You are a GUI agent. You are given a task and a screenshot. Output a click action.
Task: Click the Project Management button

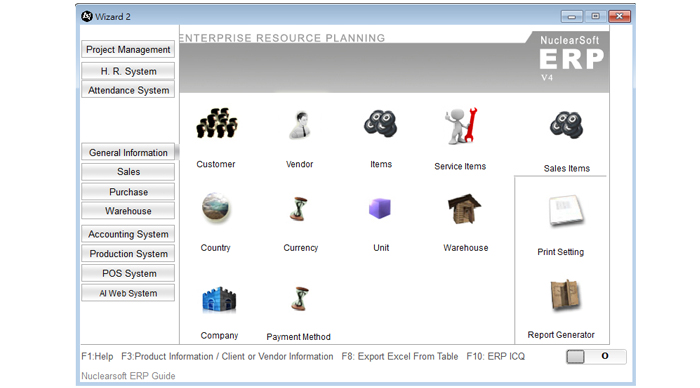(128, 50)
